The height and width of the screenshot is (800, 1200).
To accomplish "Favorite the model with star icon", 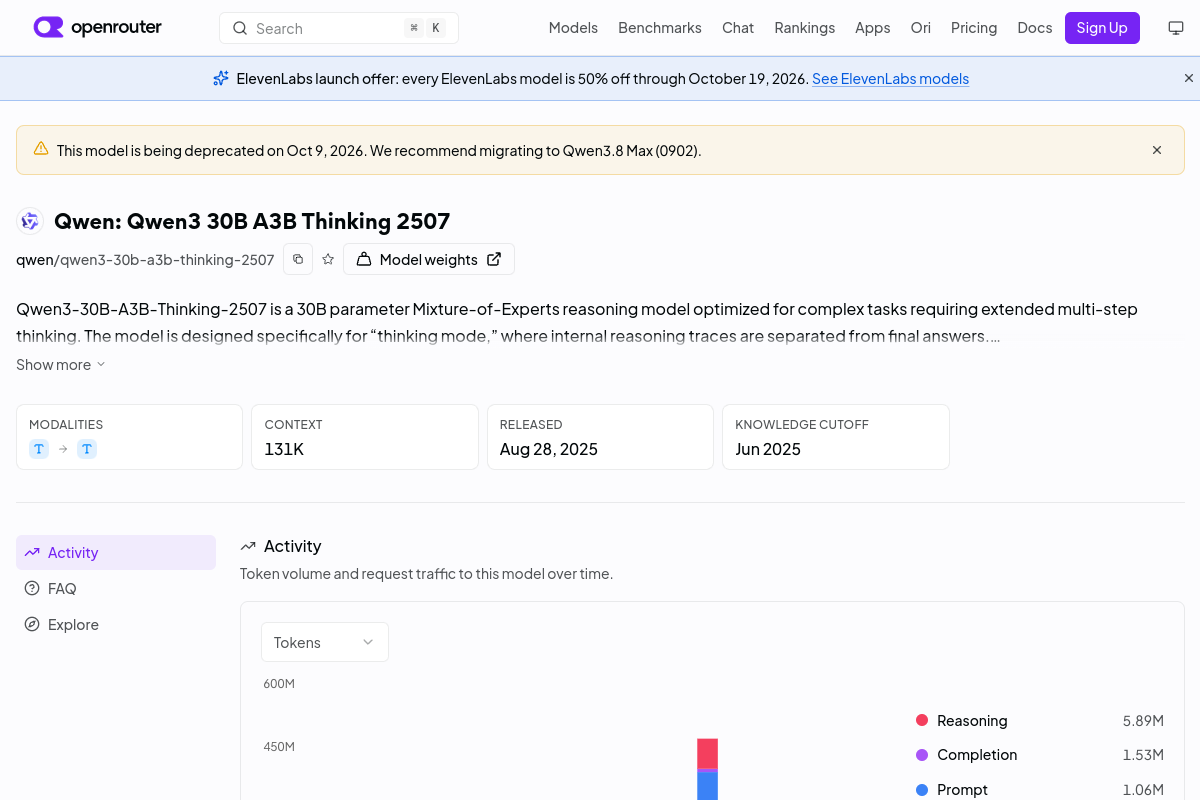I will point(328,259).
